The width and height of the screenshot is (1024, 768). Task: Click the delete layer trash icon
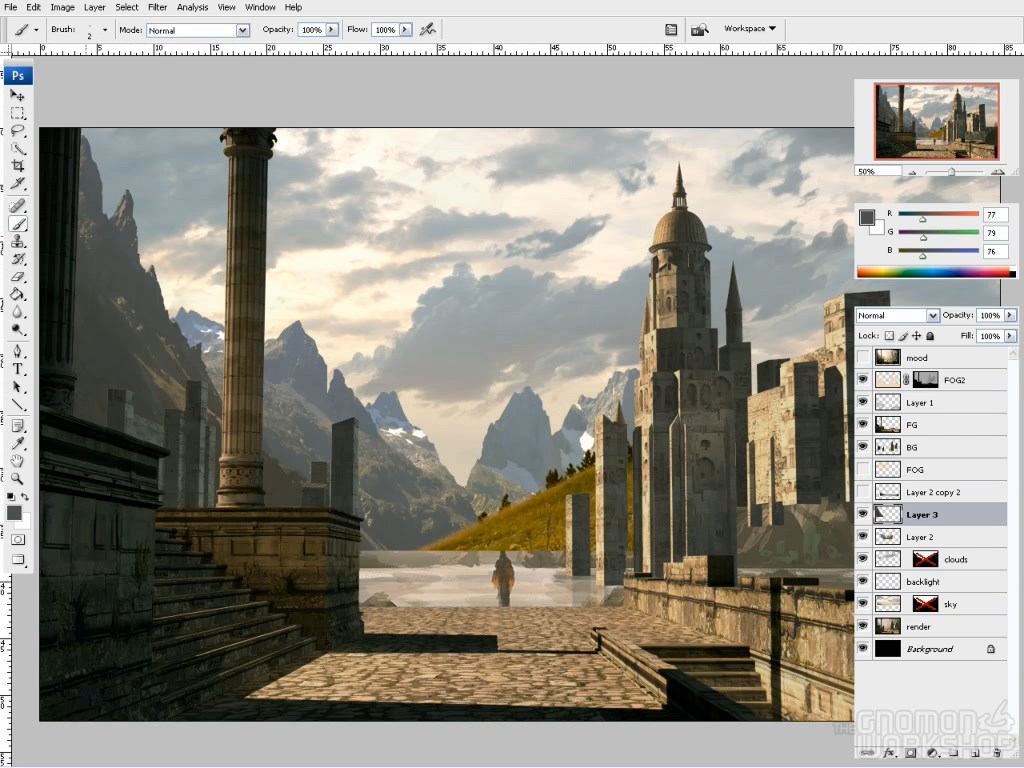tap(997, 752)
